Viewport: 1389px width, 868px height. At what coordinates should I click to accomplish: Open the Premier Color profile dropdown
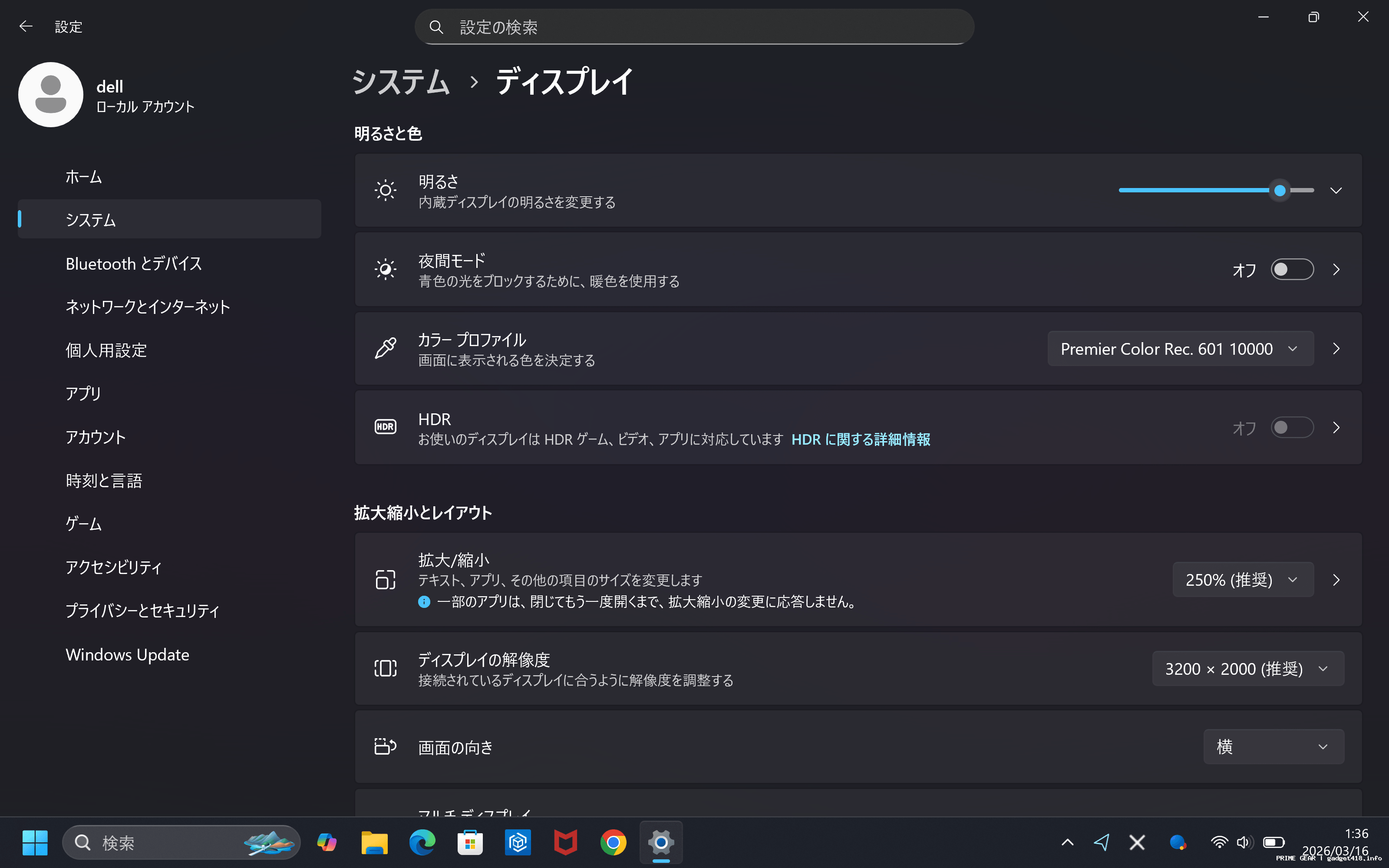coord(1180,349)
